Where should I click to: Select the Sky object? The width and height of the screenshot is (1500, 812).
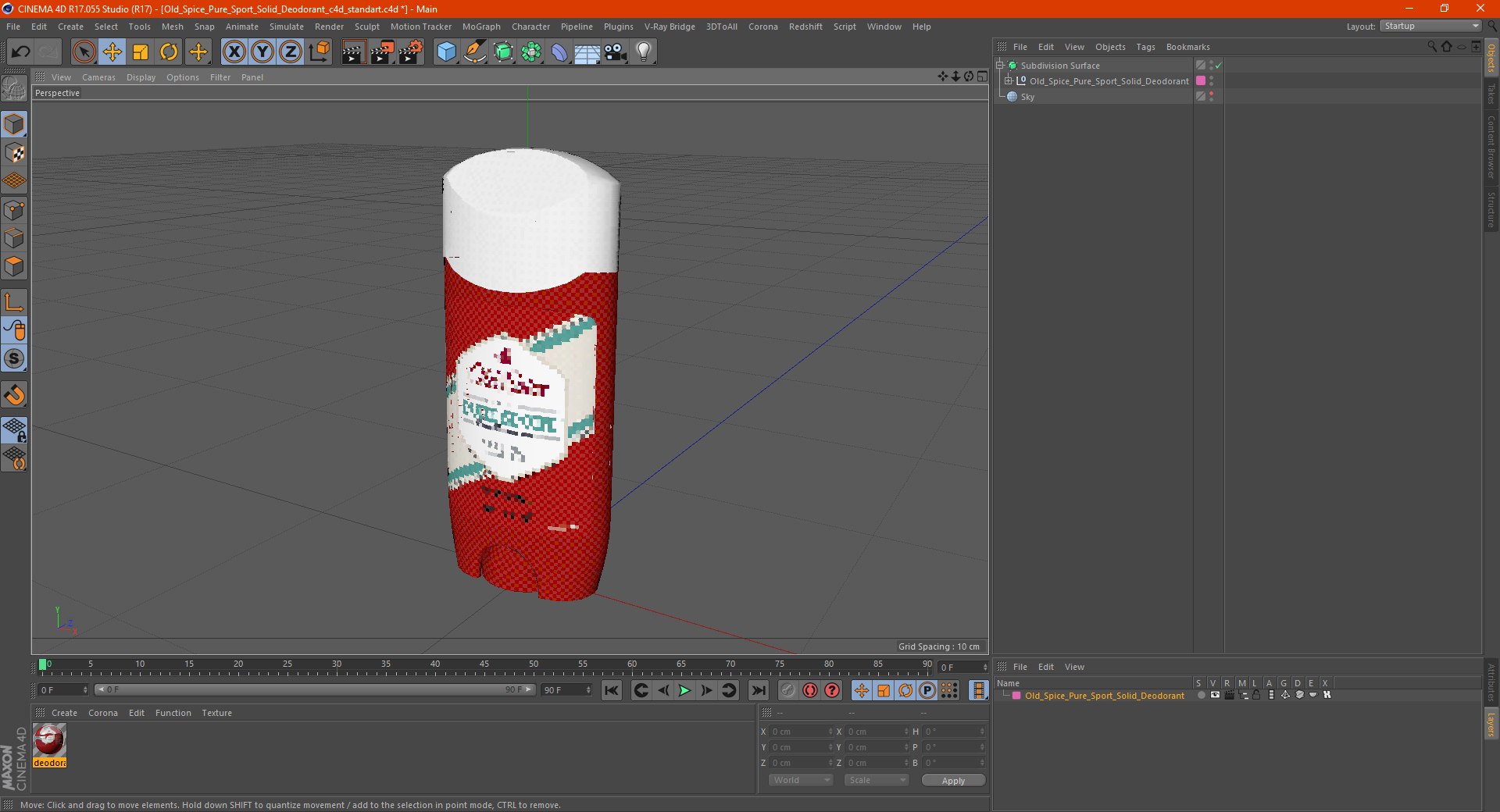click(1027, 97)
